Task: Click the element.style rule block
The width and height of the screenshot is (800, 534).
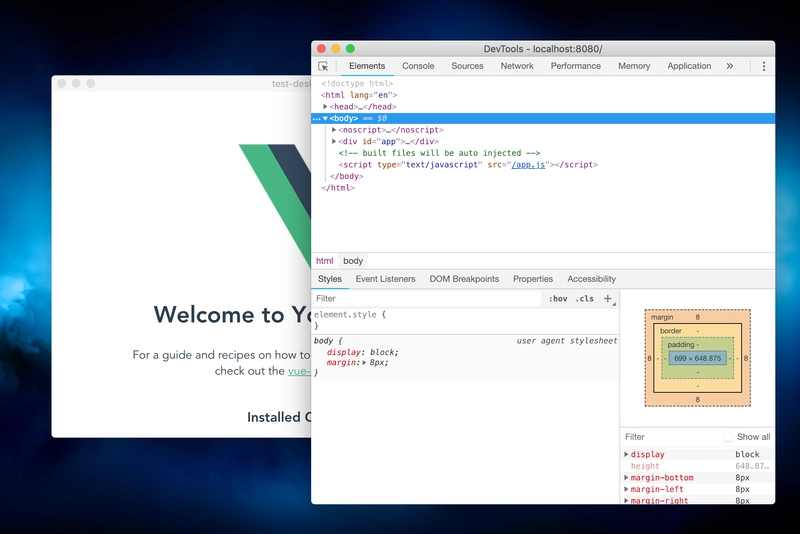Action: pyautogui.click(x=465, y=320)
